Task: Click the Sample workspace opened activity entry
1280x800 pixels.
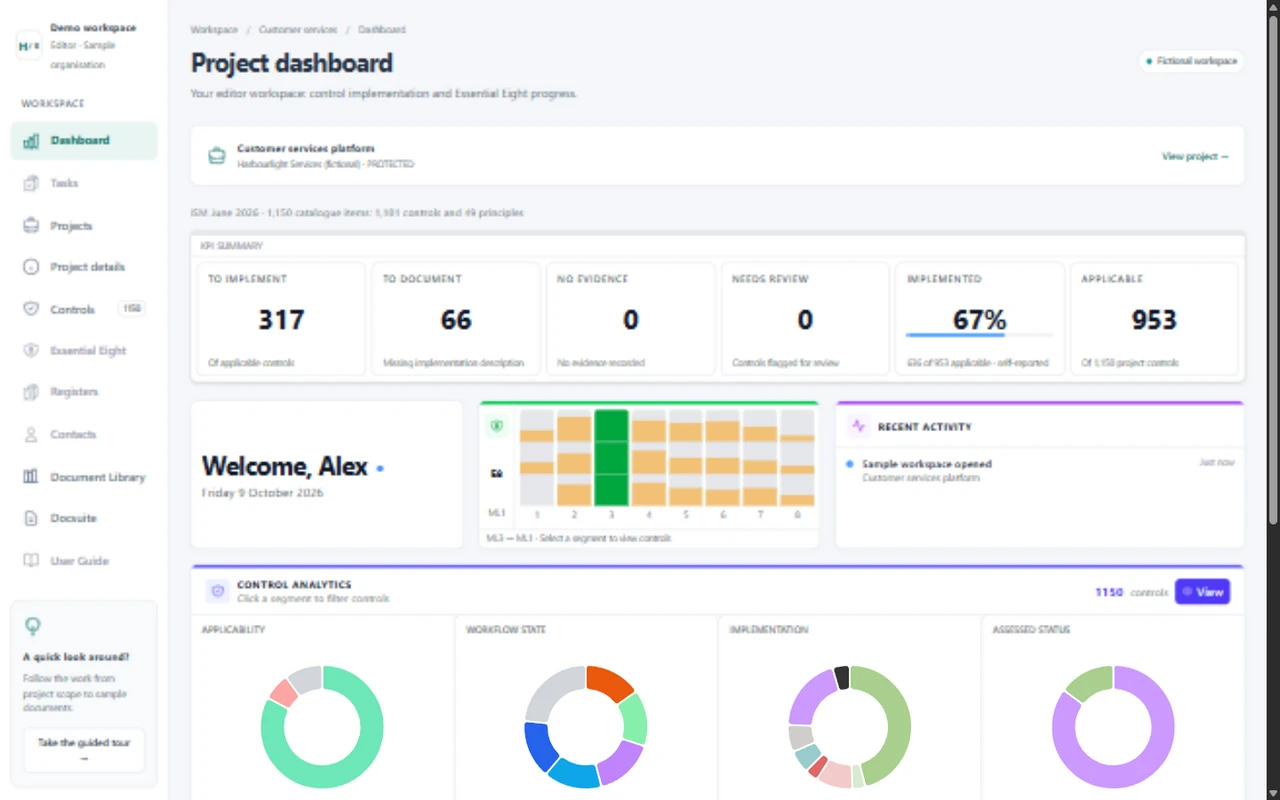Action: coord(1040,470)
